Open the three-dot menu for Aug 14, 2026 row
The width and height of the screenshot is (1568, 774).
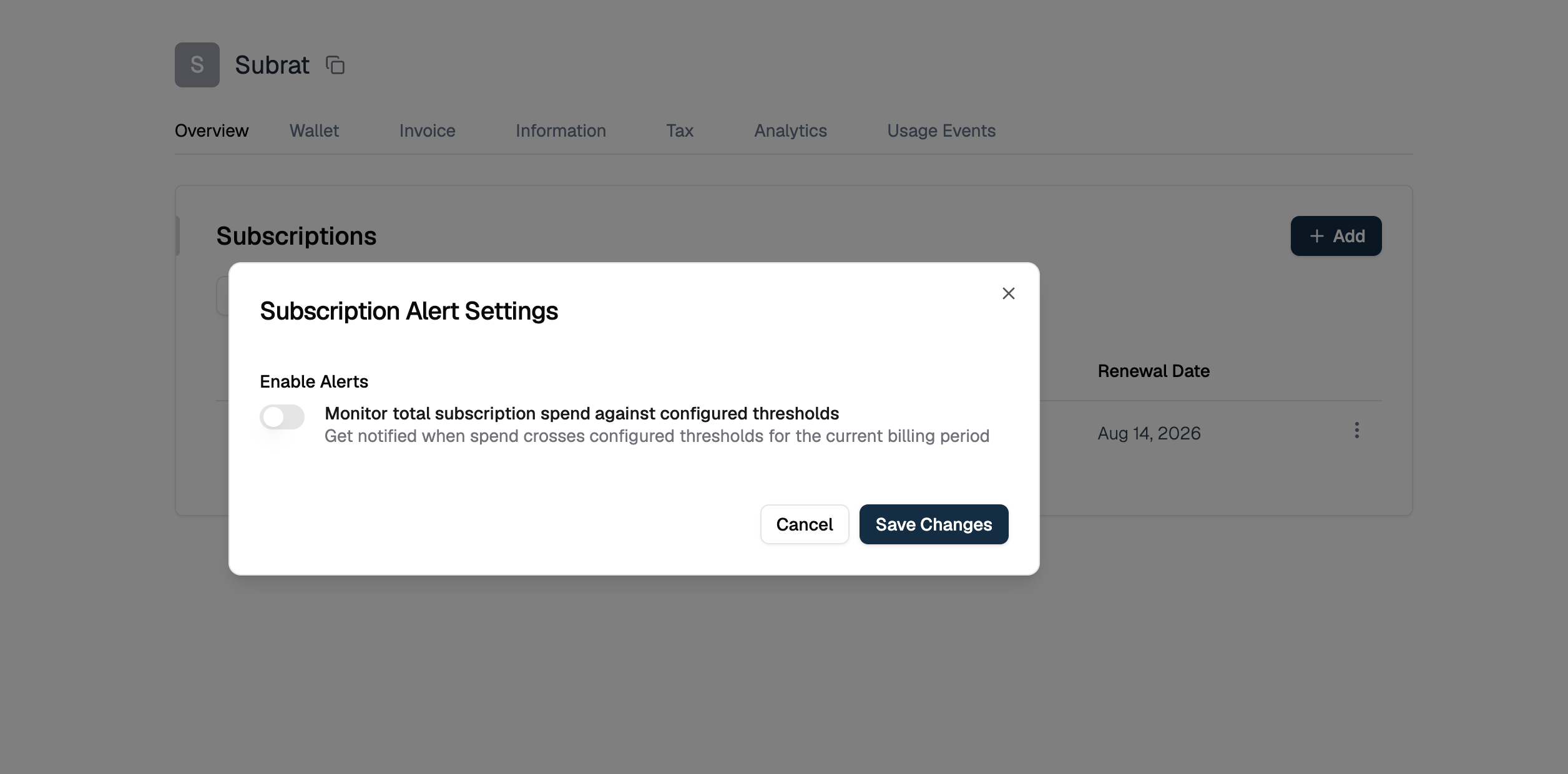pos(1356,430)
